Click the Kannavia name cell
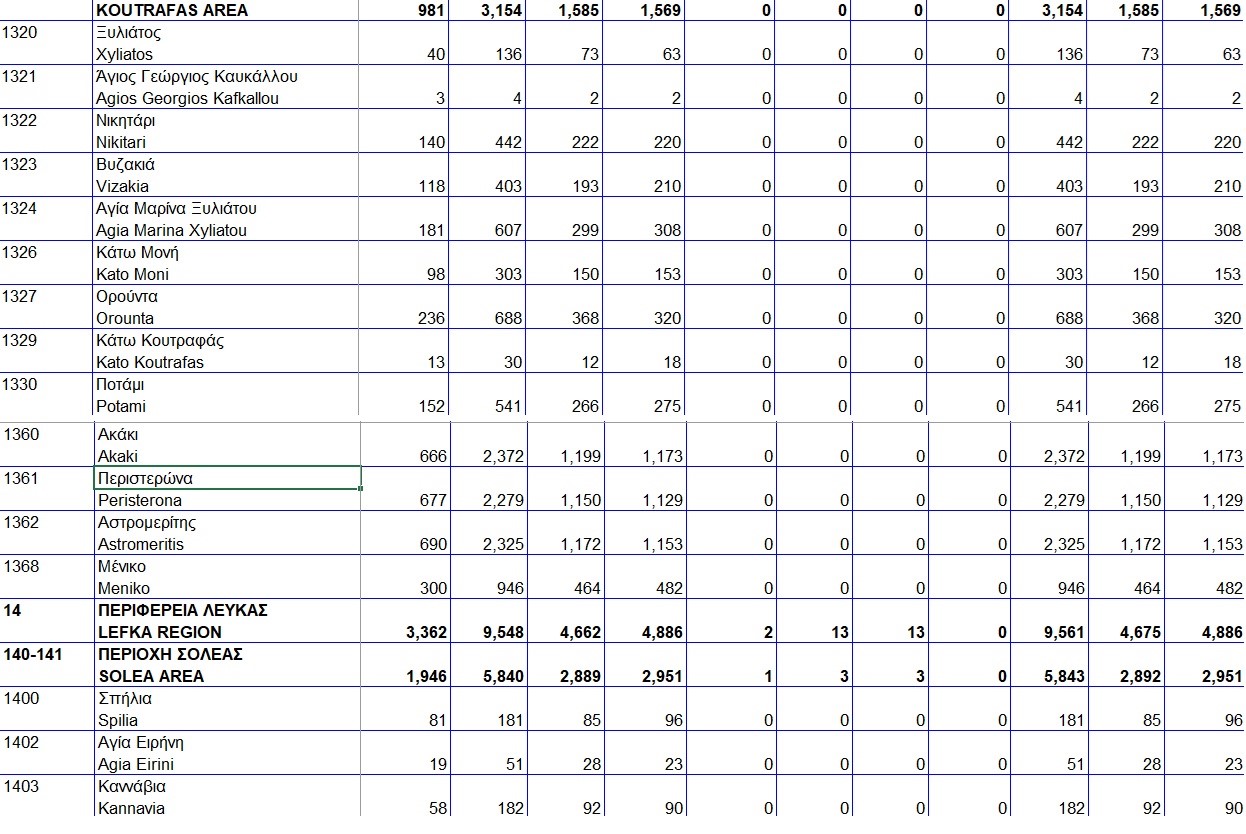 (131, 808)
